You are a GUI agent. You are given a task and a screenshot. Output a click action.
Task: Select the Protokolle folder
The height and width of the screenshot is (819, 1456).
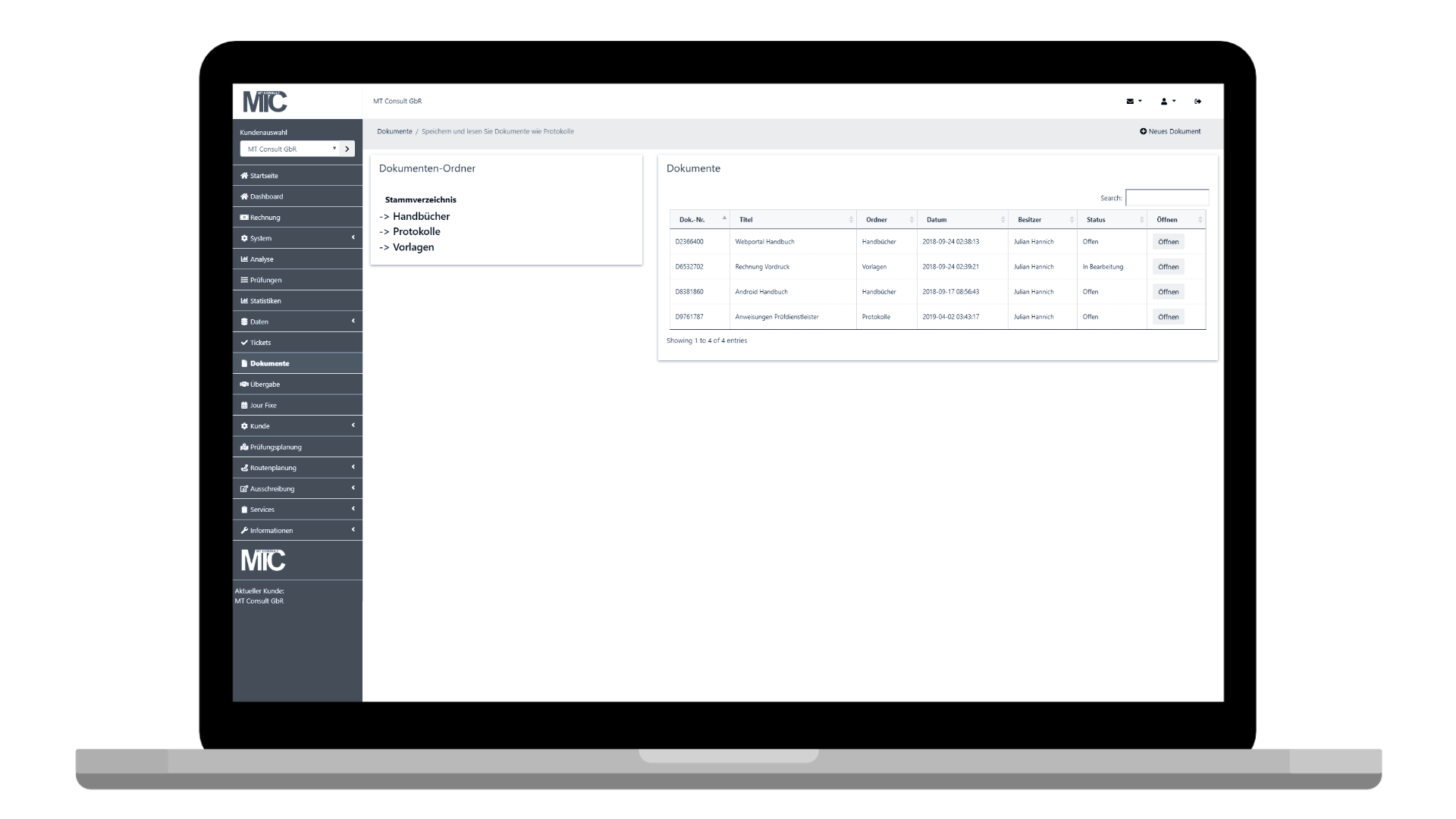(416, 231)
